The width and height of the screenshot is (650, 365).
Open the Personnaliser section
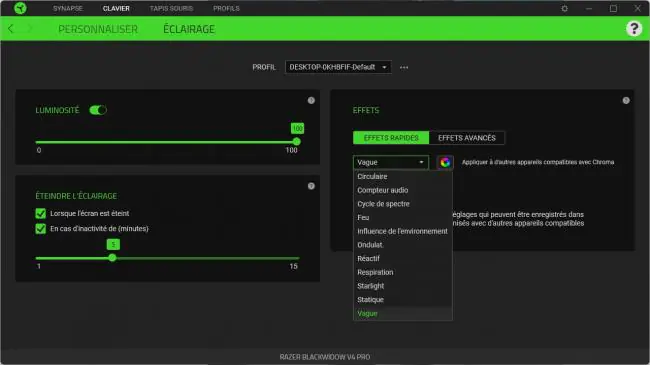(x=98, y=29)
